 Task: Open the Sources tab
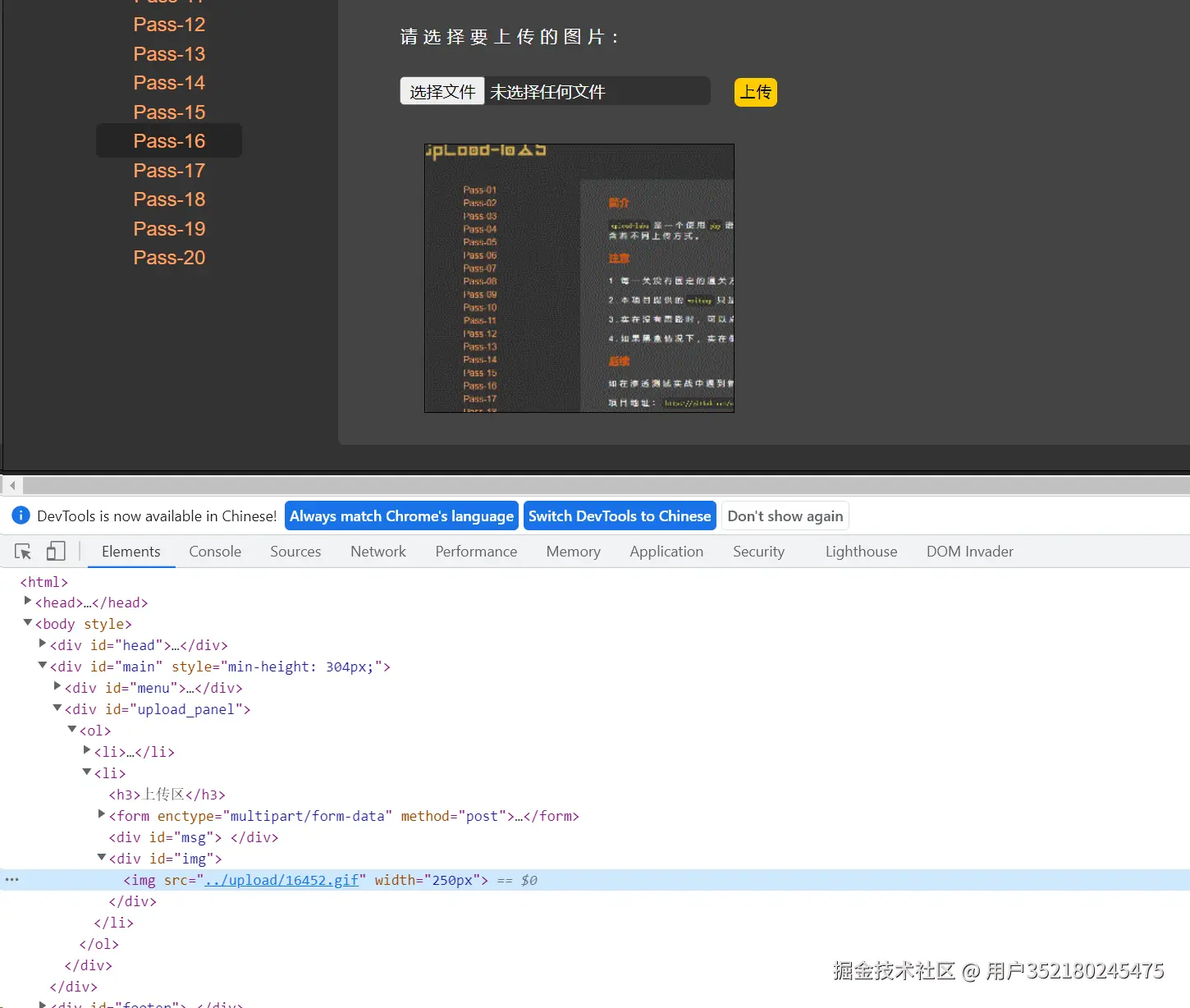tap(295, 552)
